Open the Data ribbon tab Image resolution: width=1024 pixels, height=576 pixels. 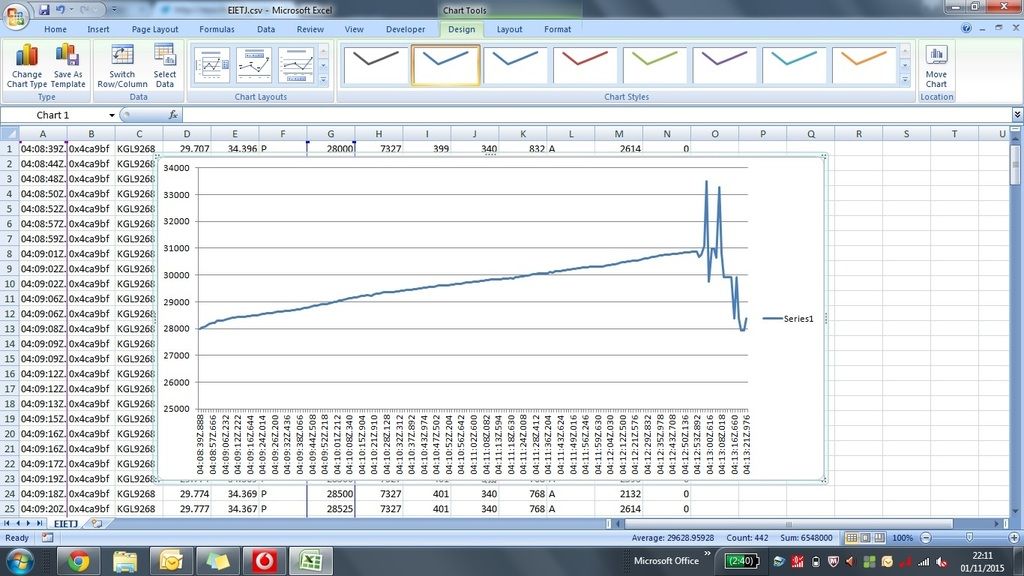coord(266,29)
